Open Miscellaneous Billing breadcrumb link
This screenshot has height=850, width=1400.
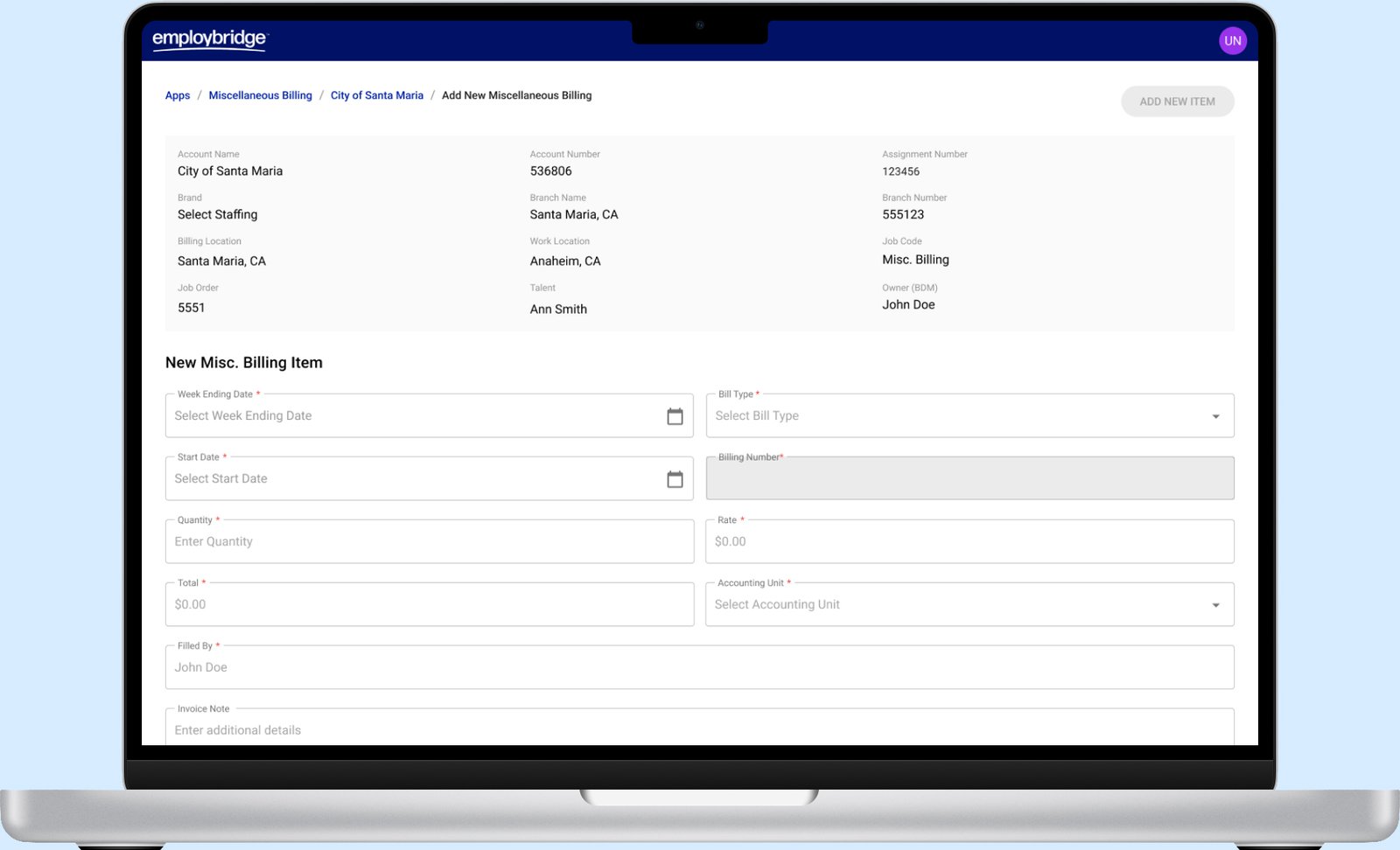(x=260, y=95)
